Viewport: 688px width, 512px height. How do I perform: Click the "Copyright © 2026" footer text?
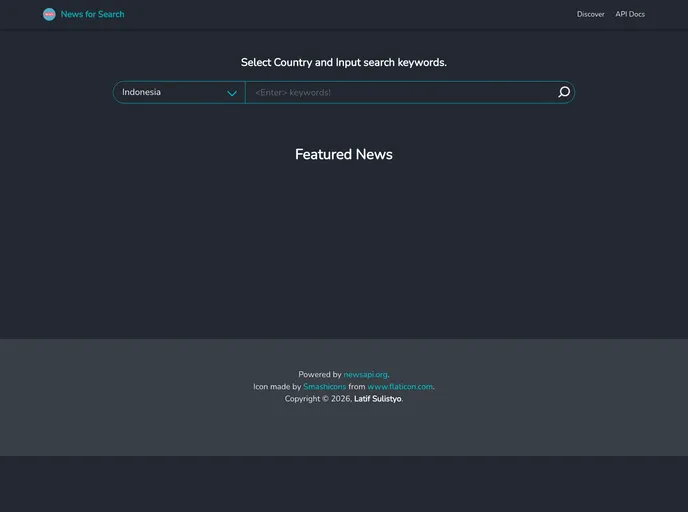(x=317, y=399)
